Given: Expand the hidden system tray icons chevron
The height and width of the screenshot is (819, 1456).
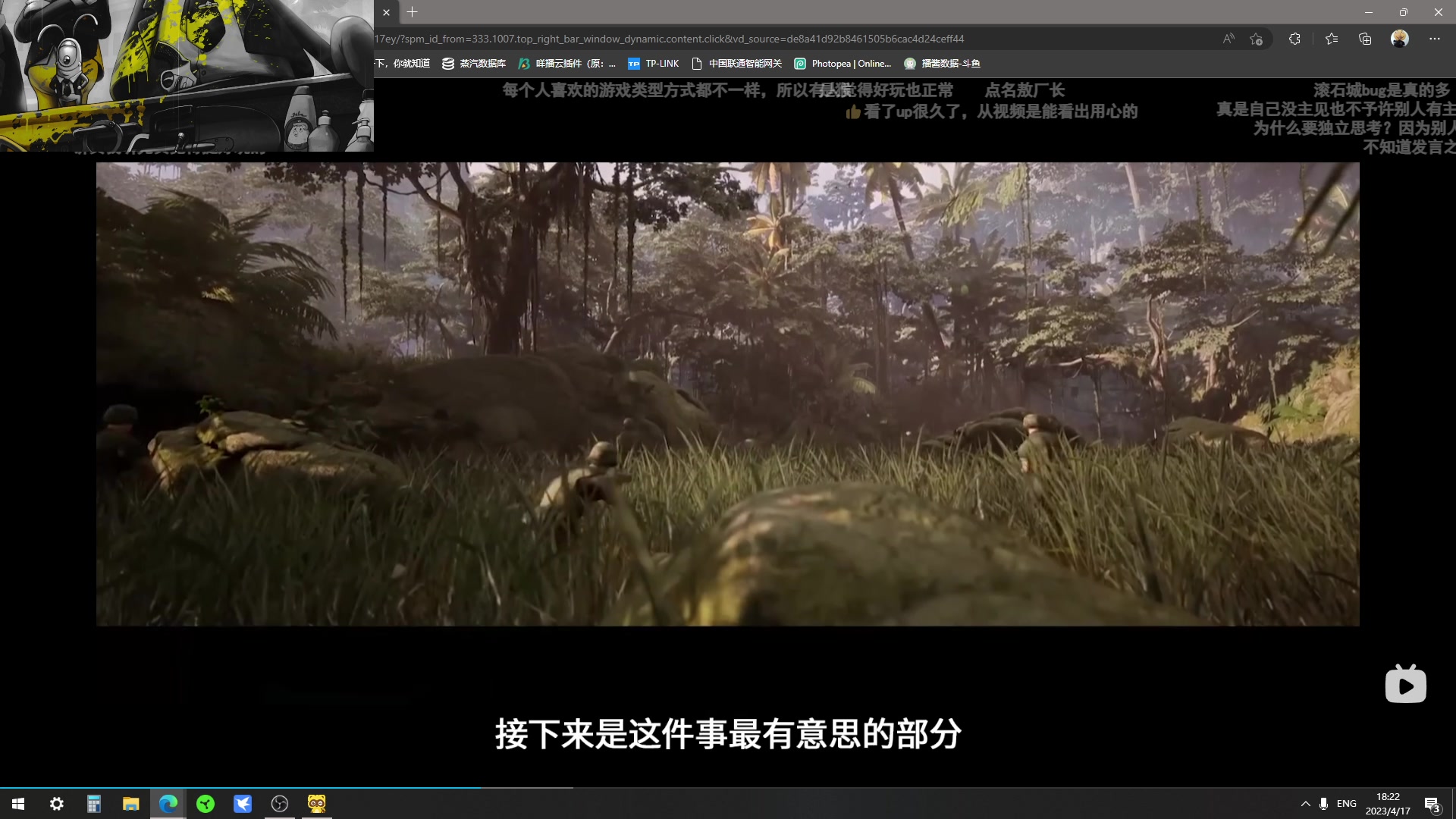Looking at the screenshot, I should point(1305,804).
